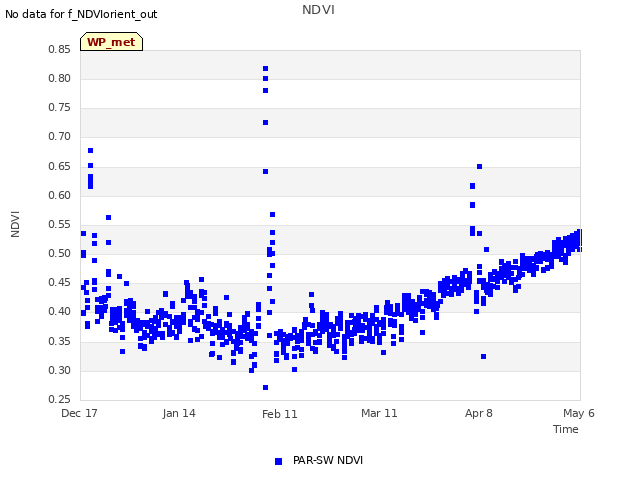Viewport: 640px width, 480px height.
Task: Click the Apr 8 outlier point near 0.65
Action: click(480, 167)
